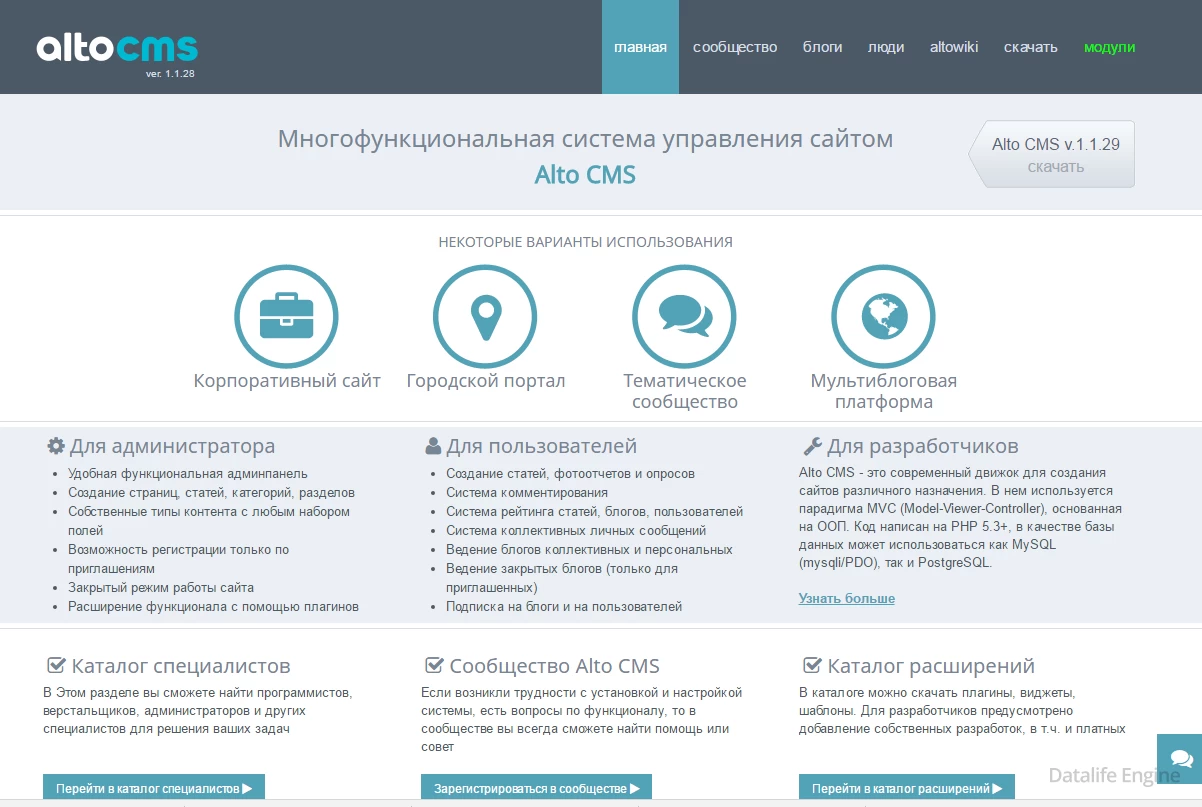Click the globe multiblog platform icon
This screenshot has height=807, width=1202.
point(884,316)
